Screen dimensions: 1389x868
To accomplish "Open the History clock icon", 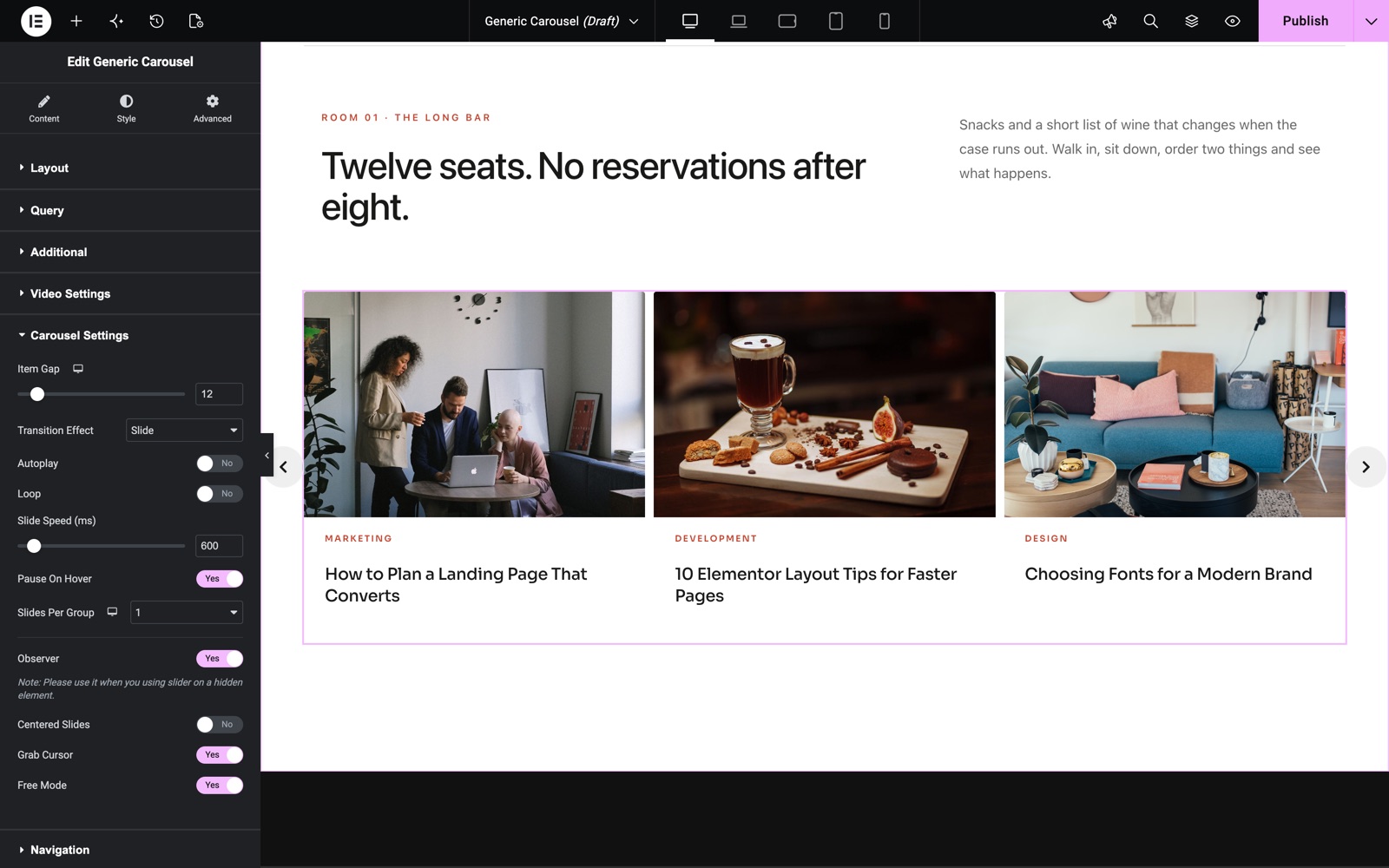I will tap(156, 21).
